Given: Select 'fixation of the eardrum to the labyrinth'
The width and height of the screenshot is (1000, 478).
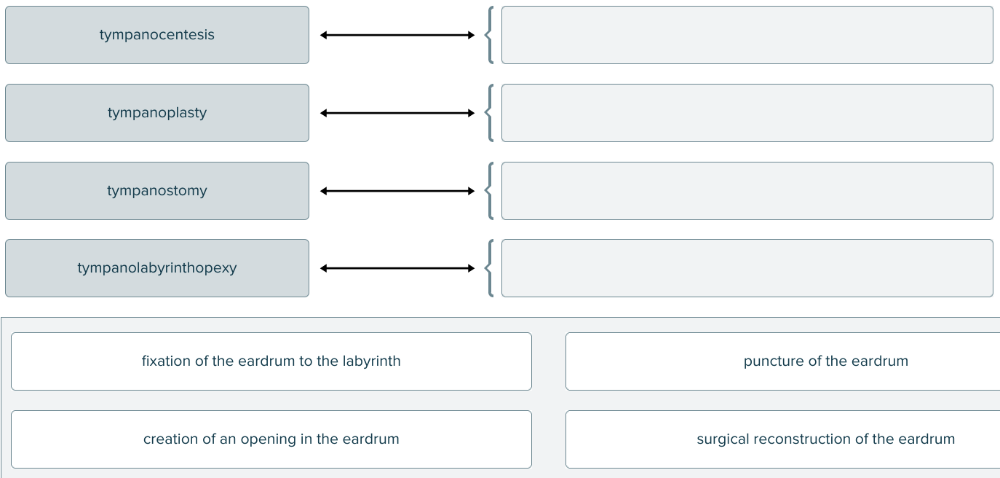Looking at the screenshot, I should pos(271,361).
